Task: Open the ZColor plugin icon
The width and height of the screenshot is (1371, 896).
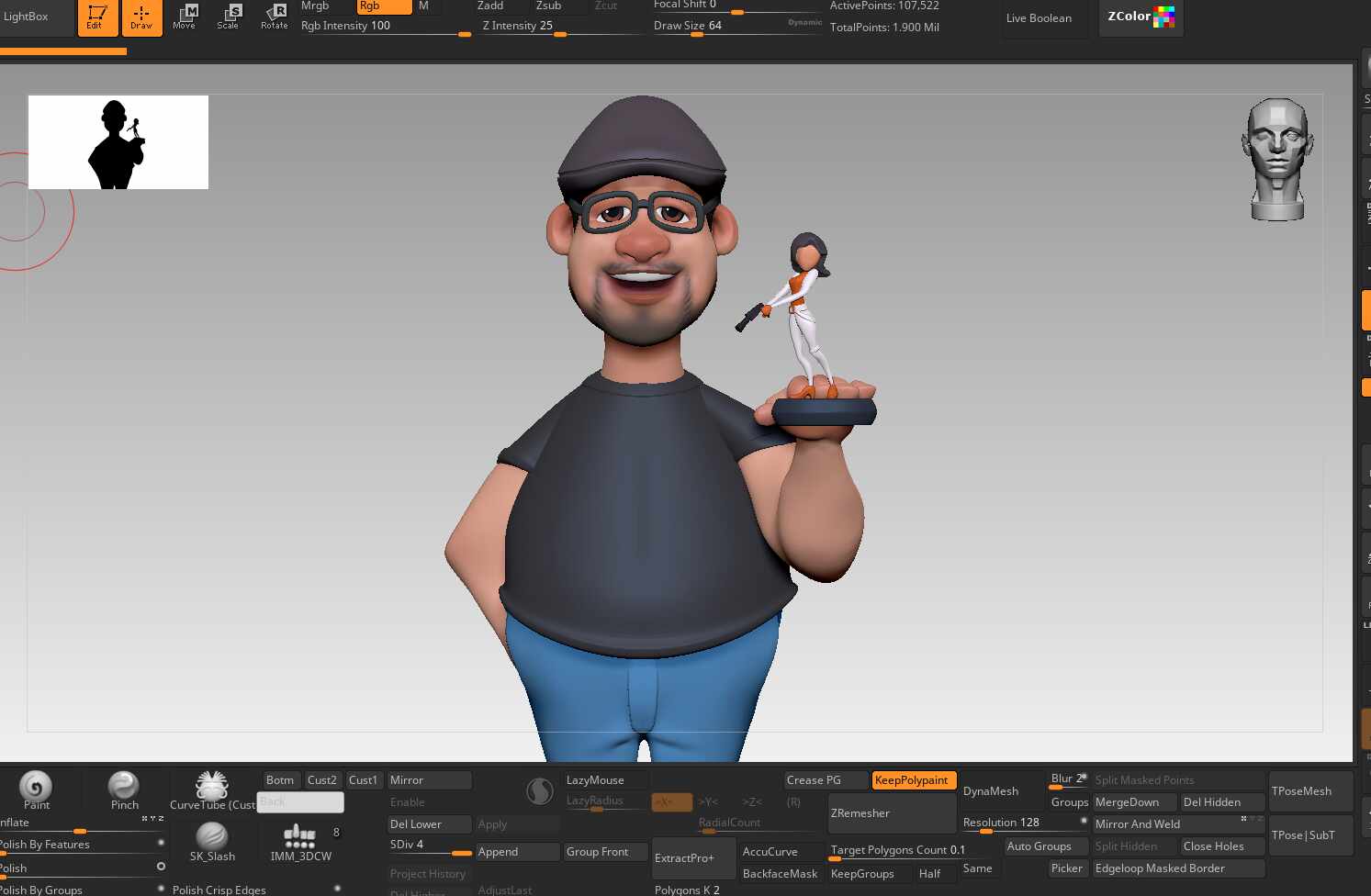Action: pyautogui.click(x=1141, y=17)
